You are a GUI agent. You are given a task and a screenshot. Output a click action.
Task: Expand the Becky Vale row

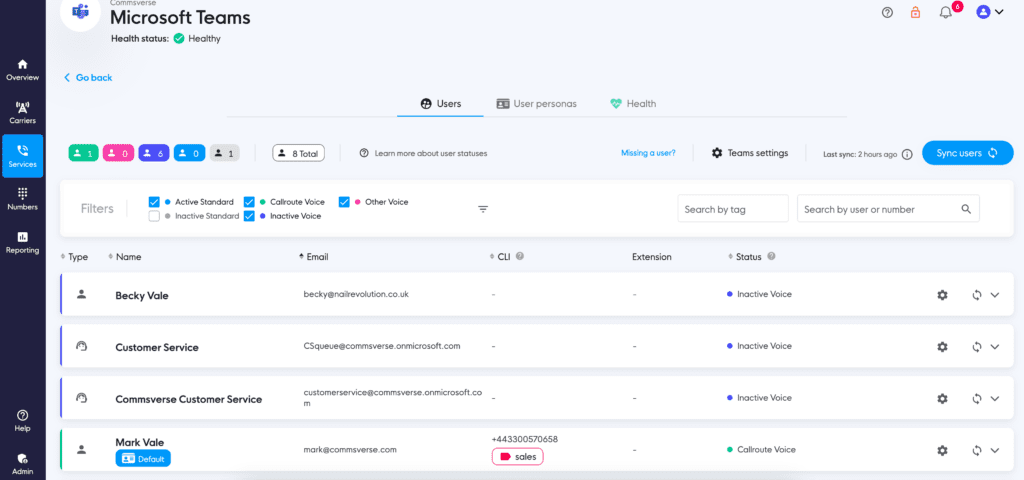pos(995,295)
